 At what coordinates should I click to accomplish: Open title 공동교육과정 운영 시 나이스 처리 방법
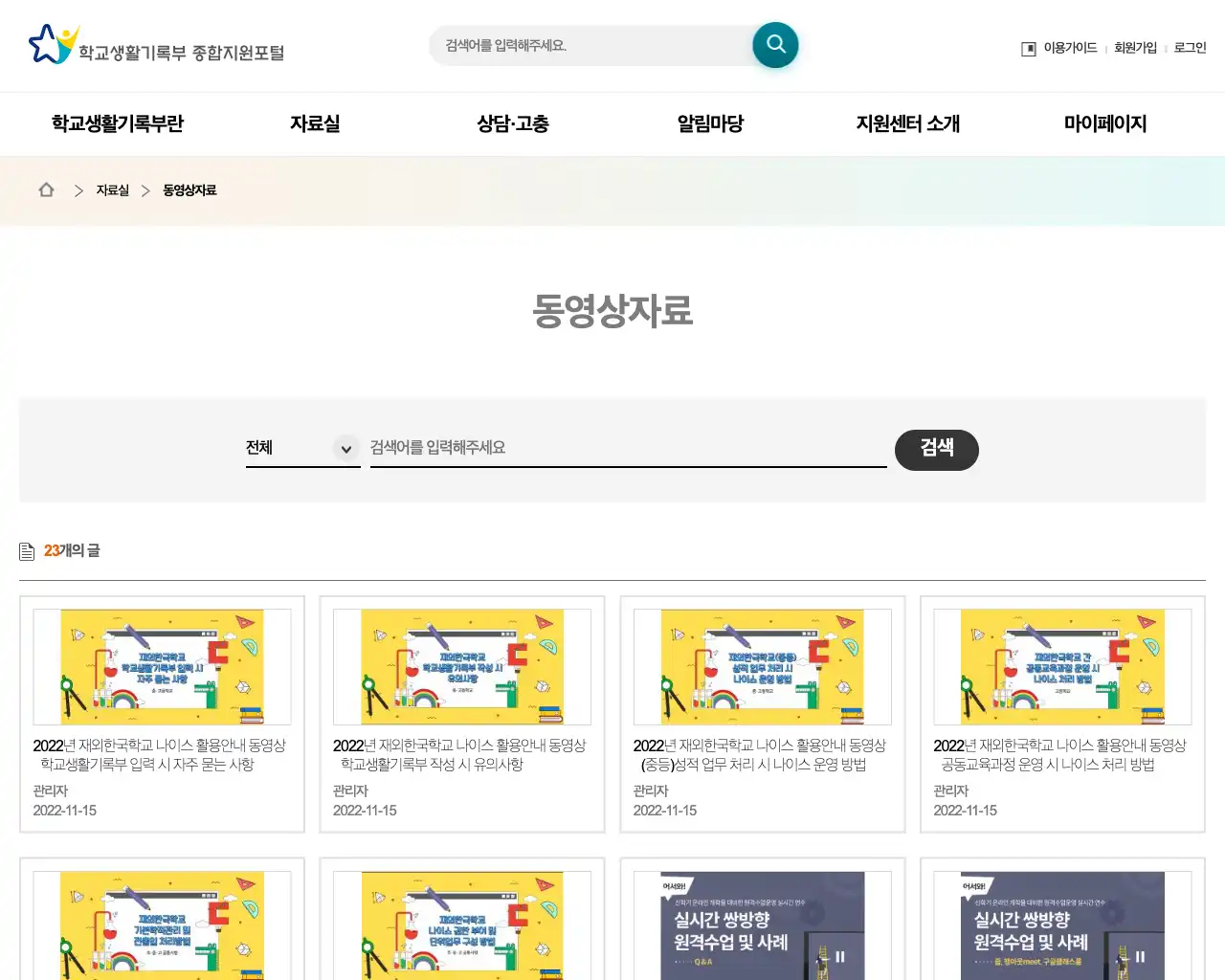click(x=1059, y=755)
